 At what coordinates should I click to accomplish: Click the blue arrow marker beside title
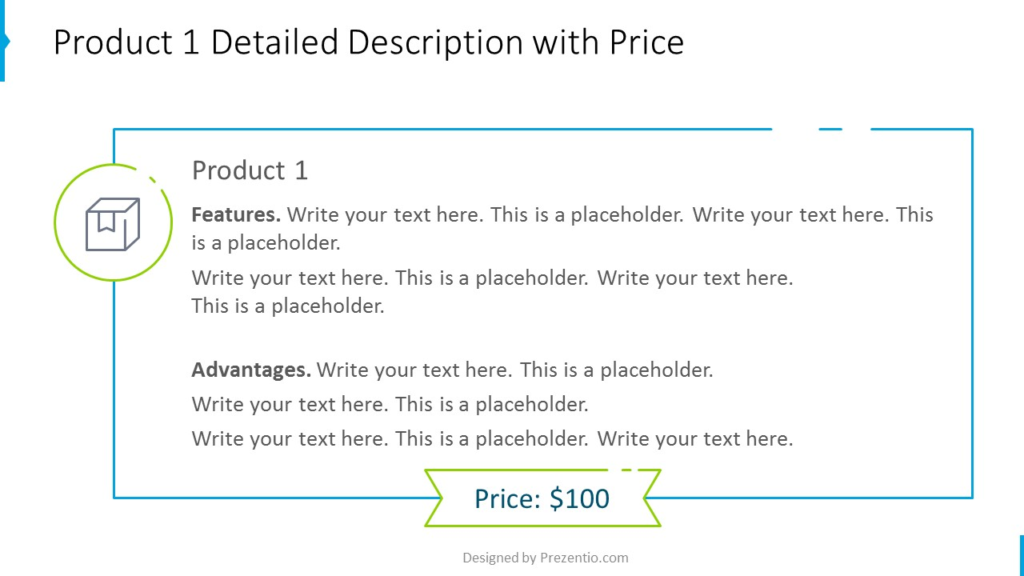(x=5, y=40)
